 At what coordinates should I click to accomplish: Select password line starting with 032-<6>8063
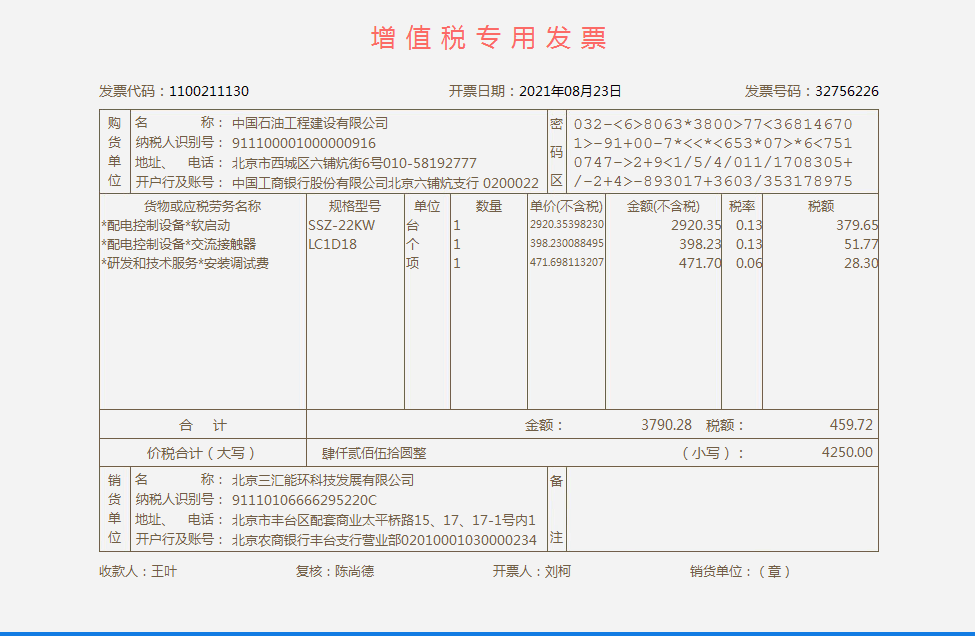coord(713,124)
